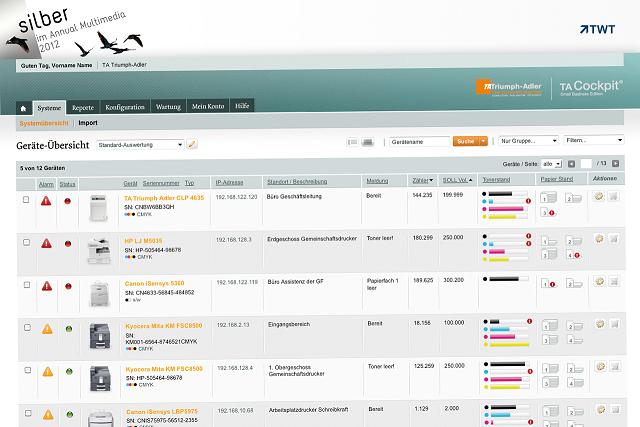Click the TWT logo
This screenshot has height=427, width=640.
(x=597, y=29)
